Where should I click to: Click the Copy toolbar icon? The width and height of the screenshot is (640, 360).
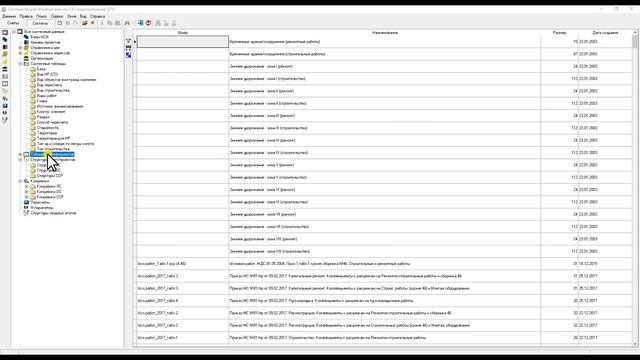tap(109, 23)
